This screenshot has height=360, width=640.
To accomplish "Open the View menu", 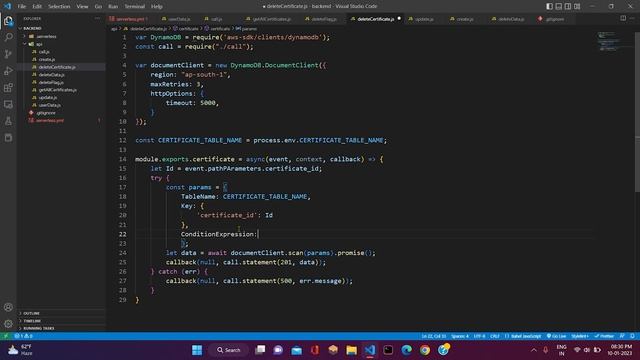I will pyautogui.click(x=82, y=6).
